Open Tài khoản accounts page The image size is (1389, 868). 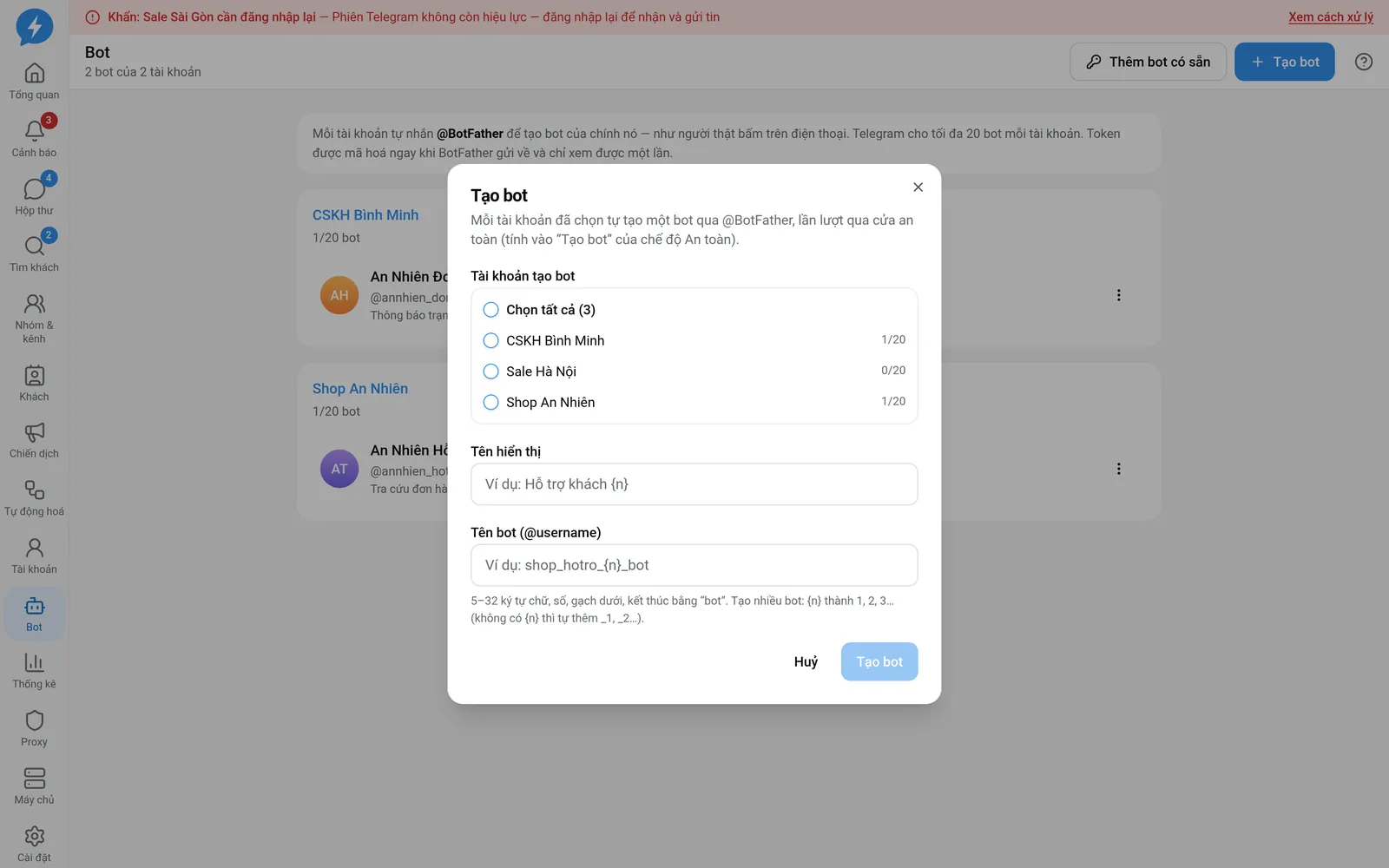(x=34, y=556)
